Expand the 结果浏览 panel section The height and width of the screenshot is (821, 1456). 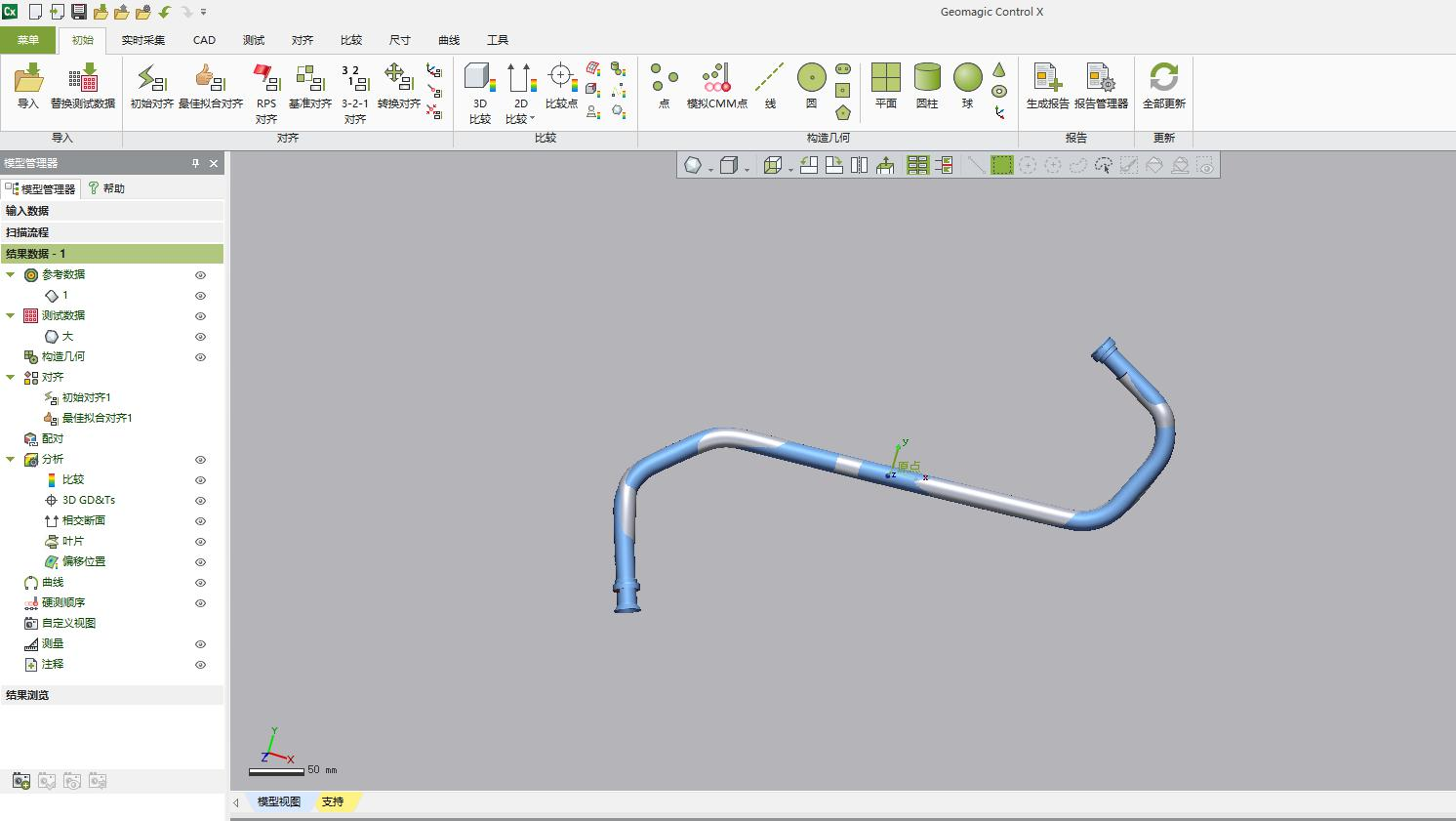pyautogui.click(x=111, y=695)
